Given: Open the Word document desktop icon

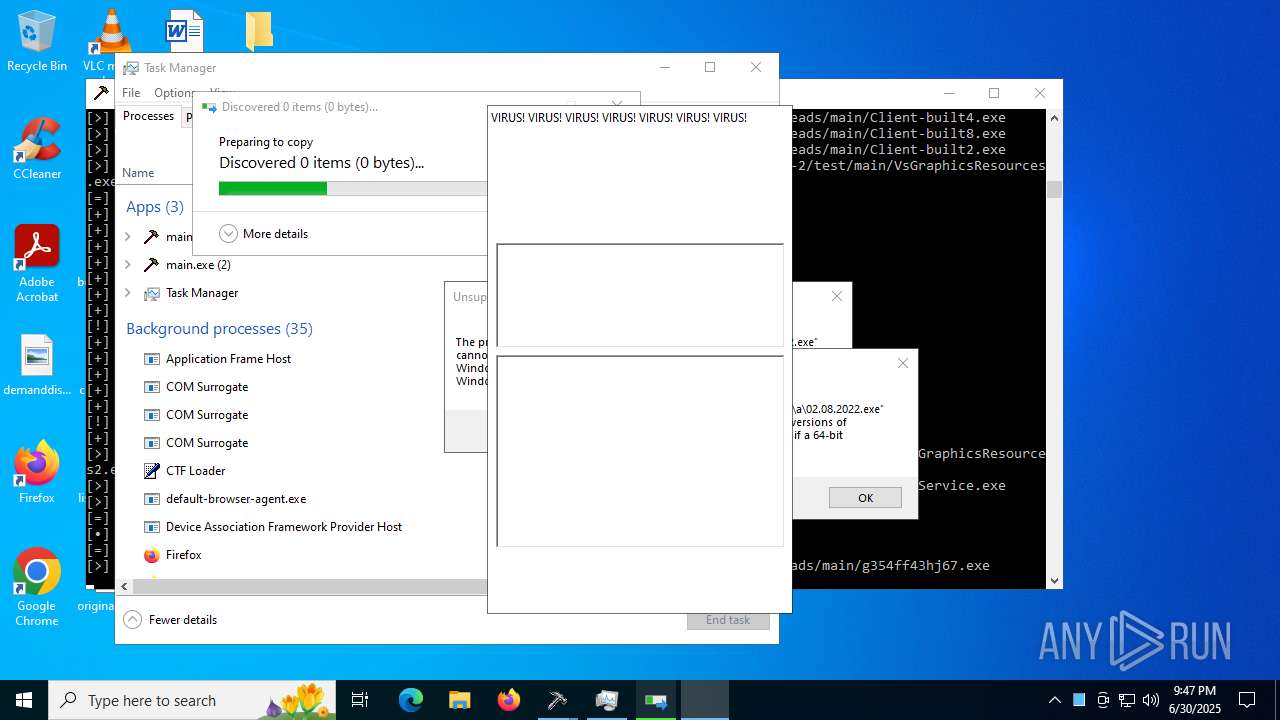Looking at the screenshot, I should tap(184, 30).
